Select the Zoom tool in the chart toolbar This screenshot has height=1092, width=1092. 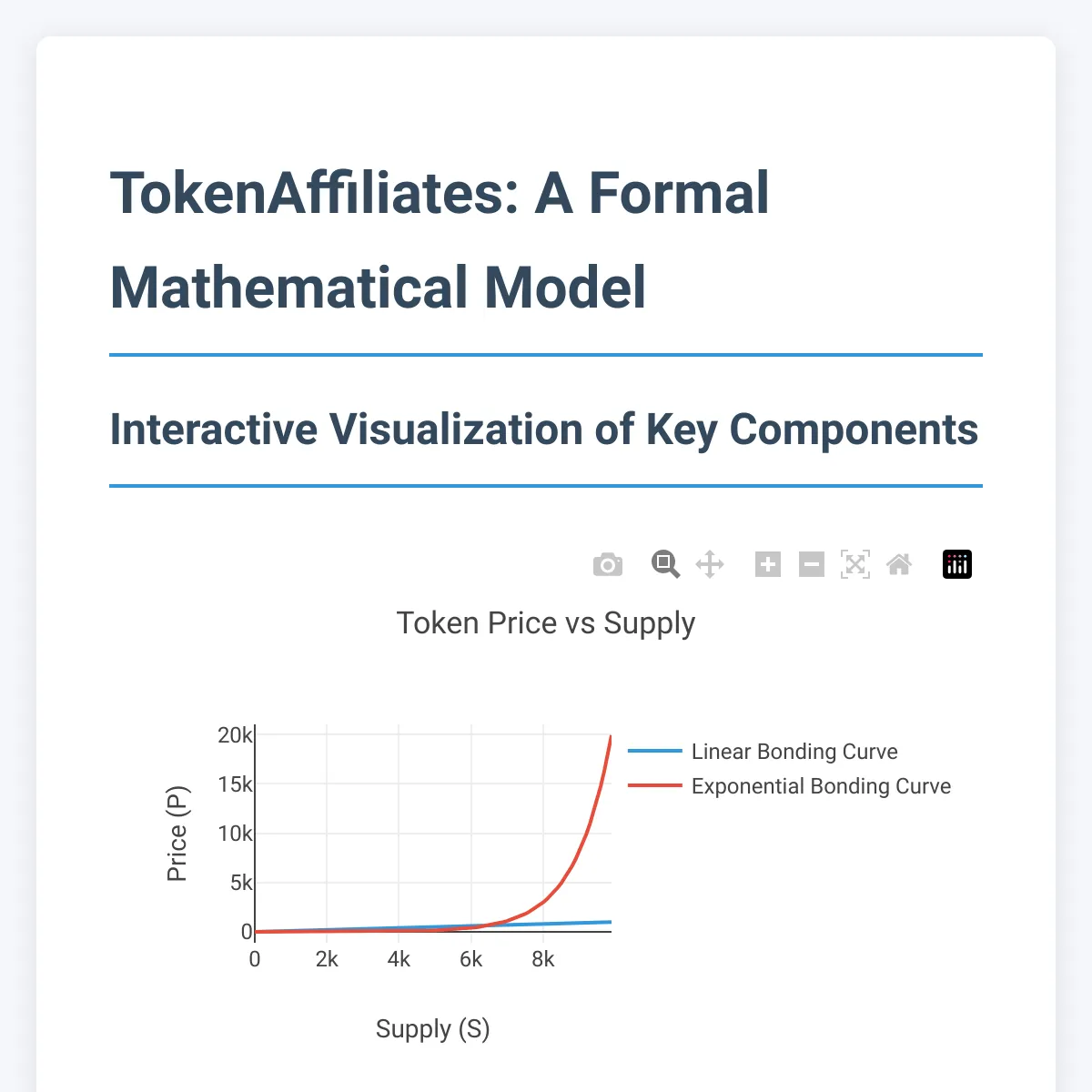pos(666,564)
